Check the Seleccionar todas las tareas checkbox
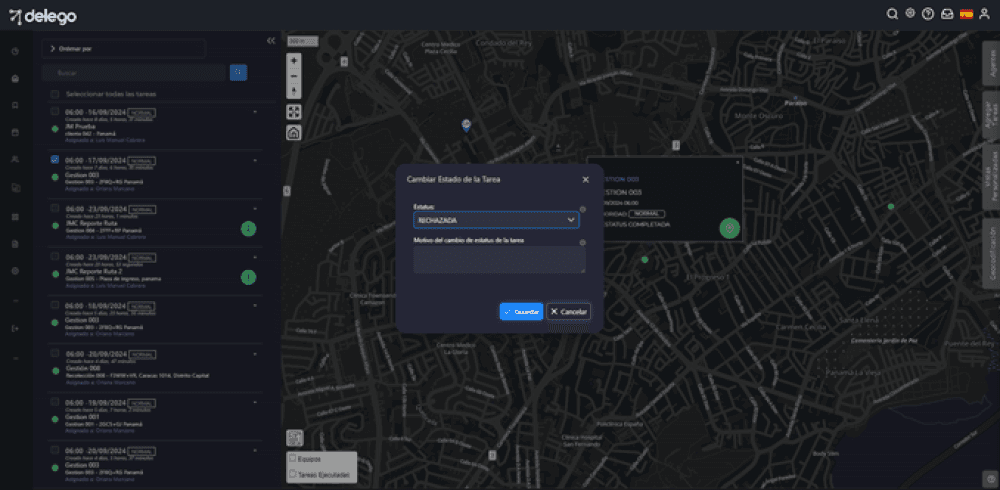 [54, 95]
